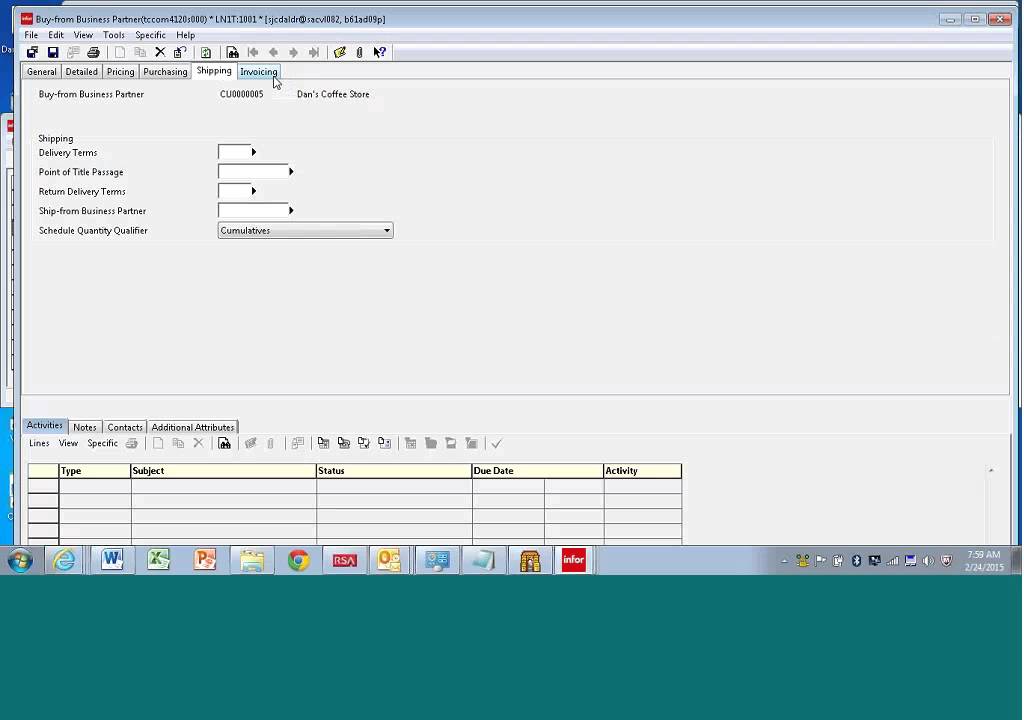Save the record with the floppy disk icon

pos(53,52)
